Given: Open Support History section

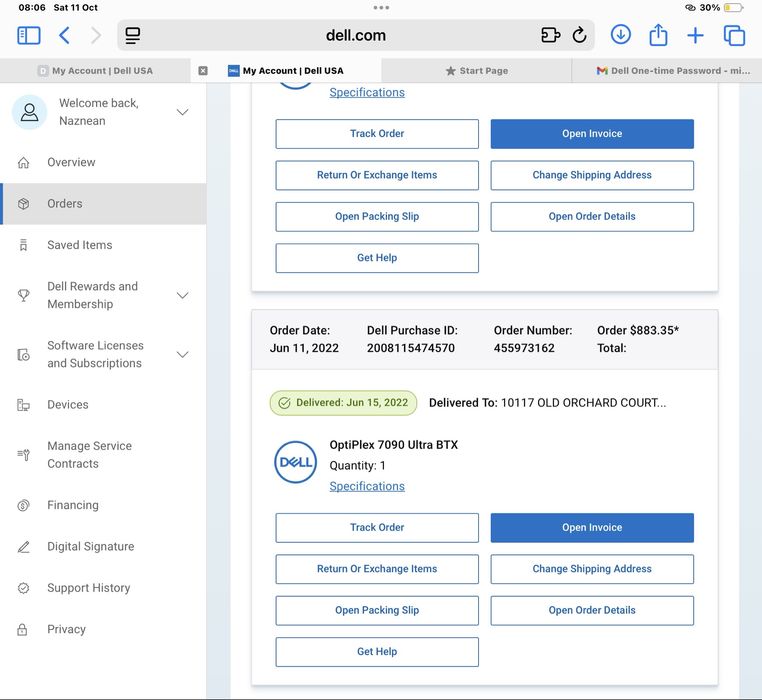Looking at the screenshot, I should click(x=103, y=588).
